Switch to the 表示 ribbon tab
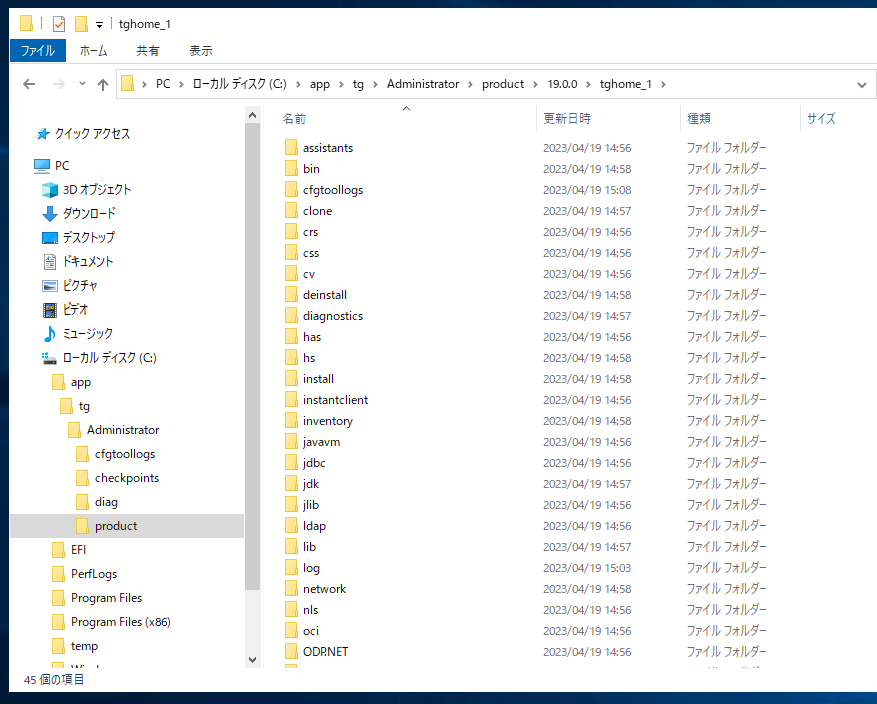 pyautogui.click(x=201, y=51)
